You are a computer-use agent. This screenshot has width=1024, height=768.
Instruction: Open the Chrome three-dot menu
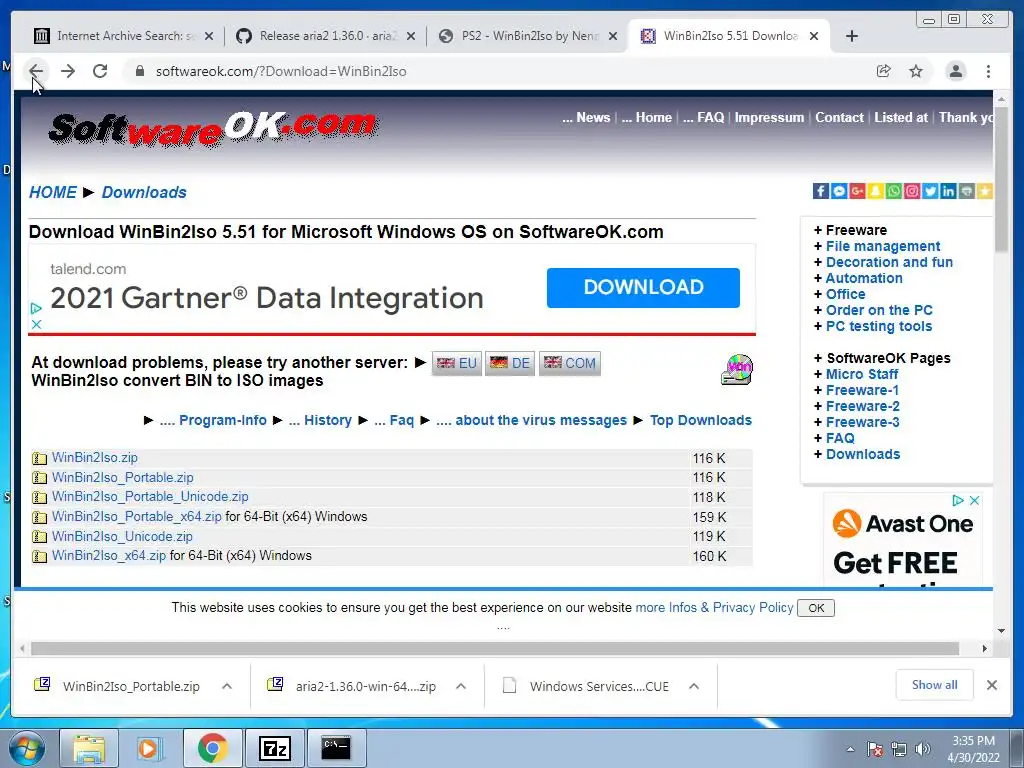coord(989,71)
